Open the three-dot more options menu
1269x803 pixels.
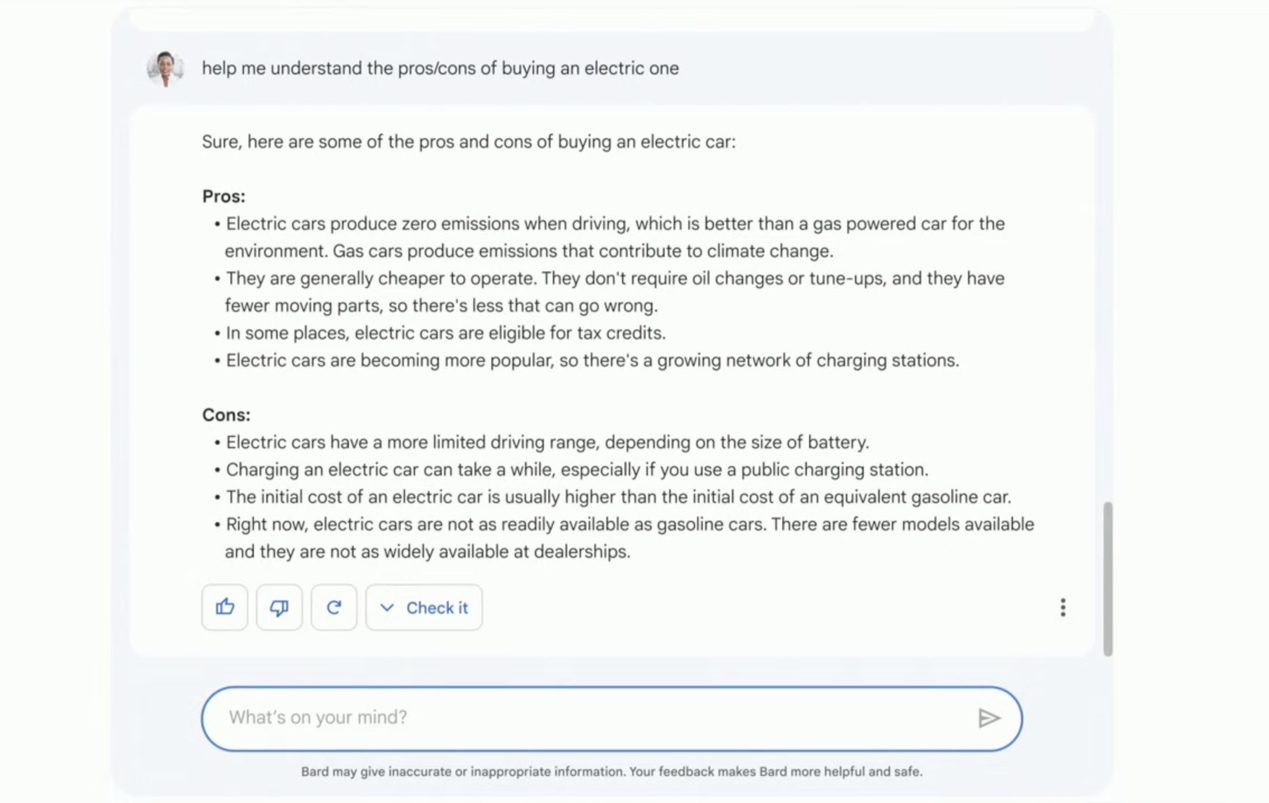tap(1063, 607)
